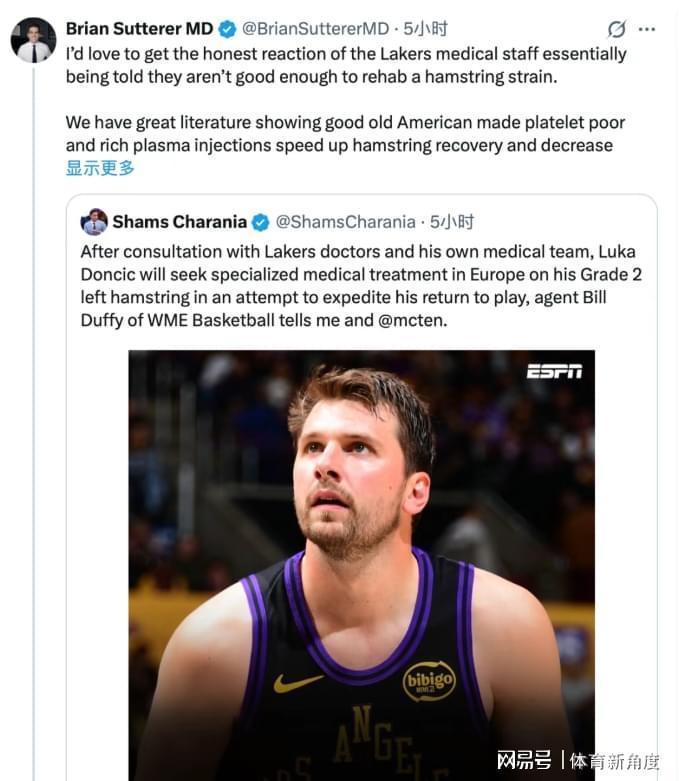Image resolution: width=679 pixels, height=781 pixels.
Task: Click the 5小时 timestamp on Brian's tweet
Action: (x=425, y=29)
